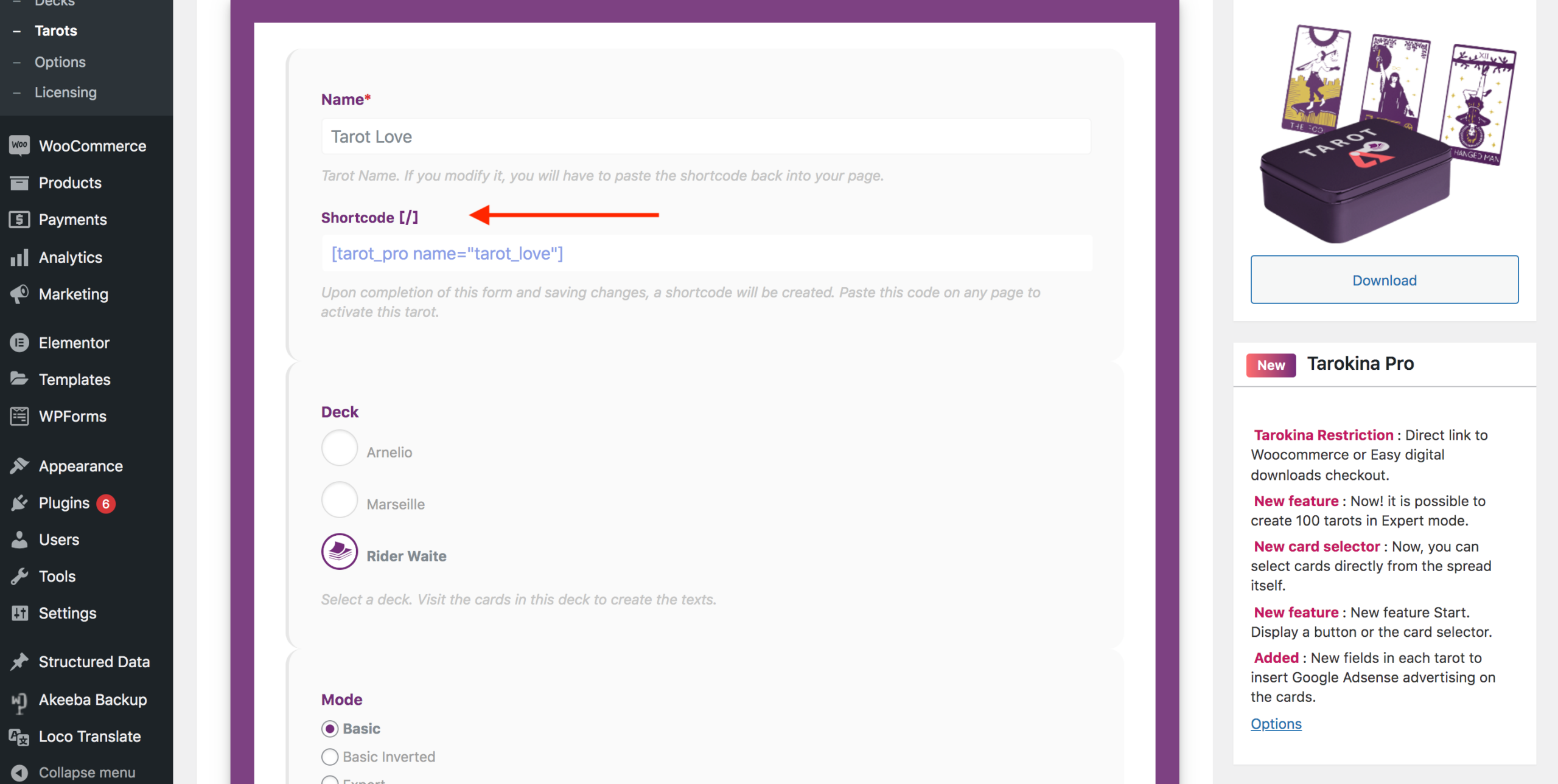Click the Tarokina Restriction heading text
The width and height of the screenshot is (1558, 784).
pyautogui.click(x=1324, y=435)
